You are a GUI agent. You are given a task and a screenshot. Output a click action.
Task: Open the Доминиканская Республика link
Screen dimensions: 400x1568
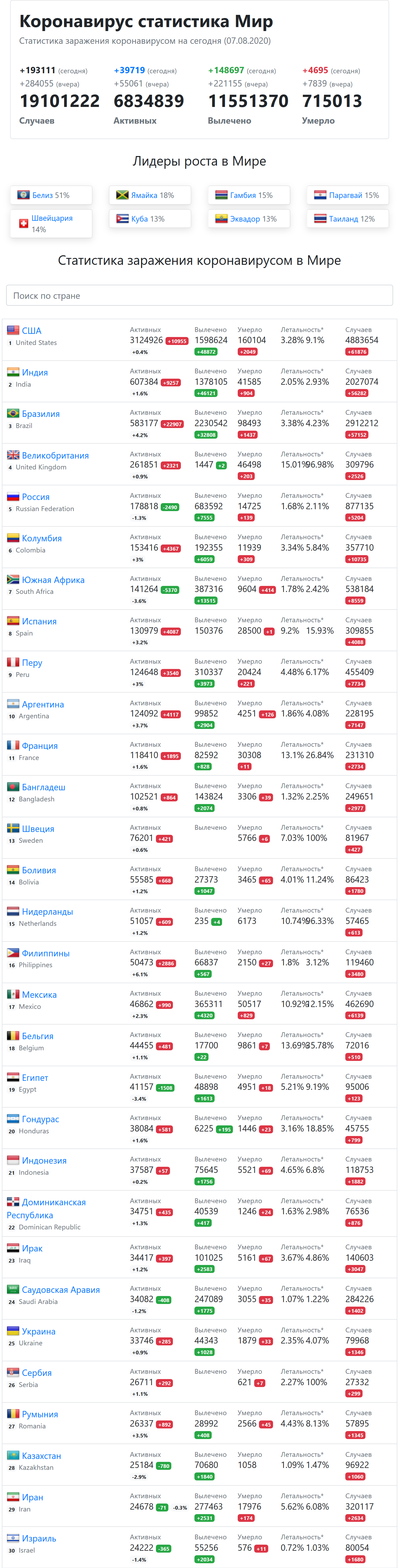coord(46,1208)
